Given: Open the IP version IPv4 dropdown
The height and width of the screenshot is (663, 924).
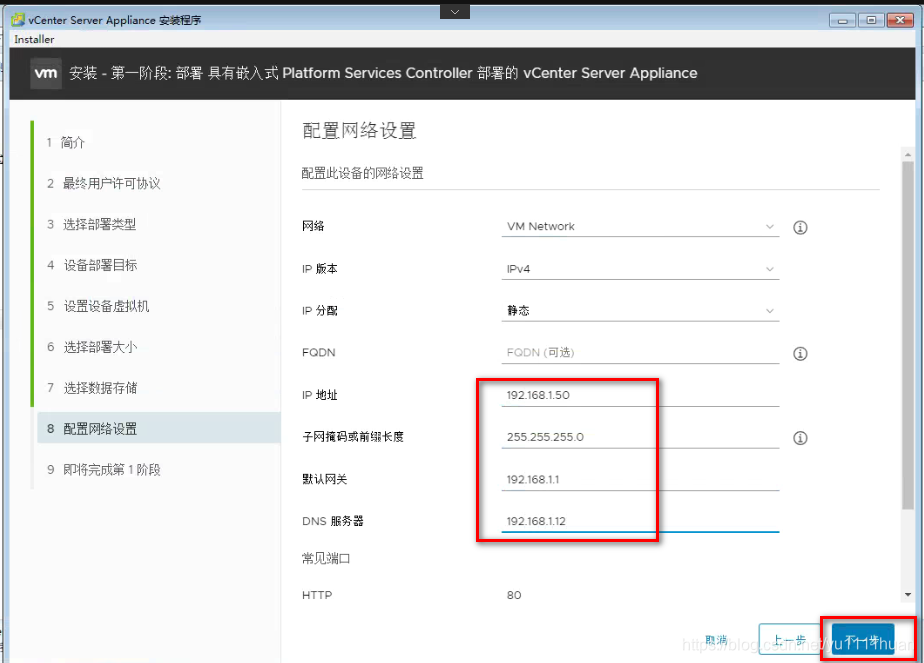Looking at the screenshot, I should pyautogui.click(x=640, y=269).
